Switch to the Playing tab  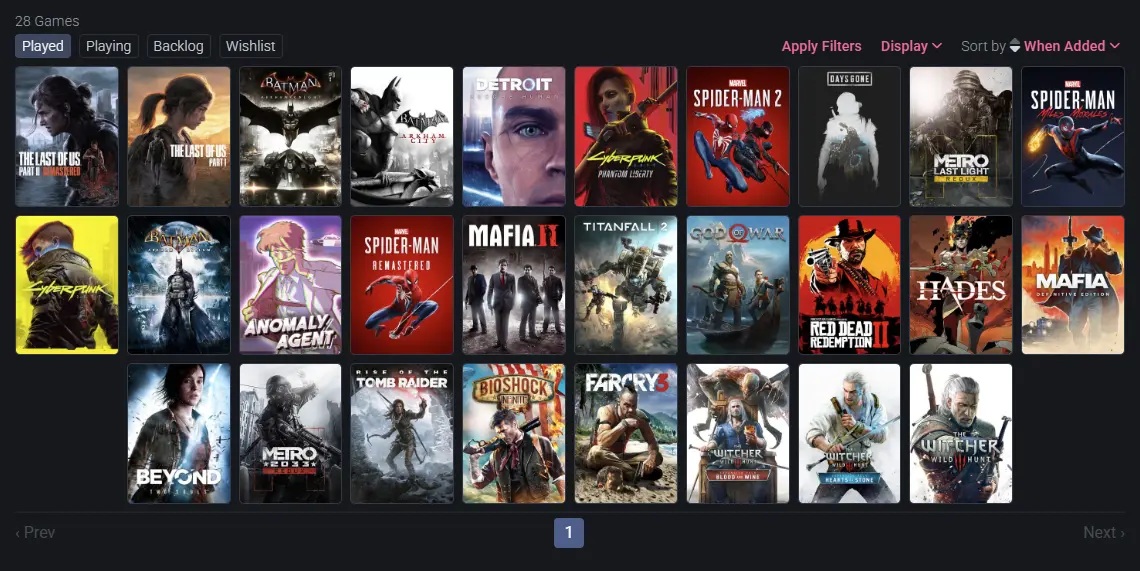click(x=108, y=46)
